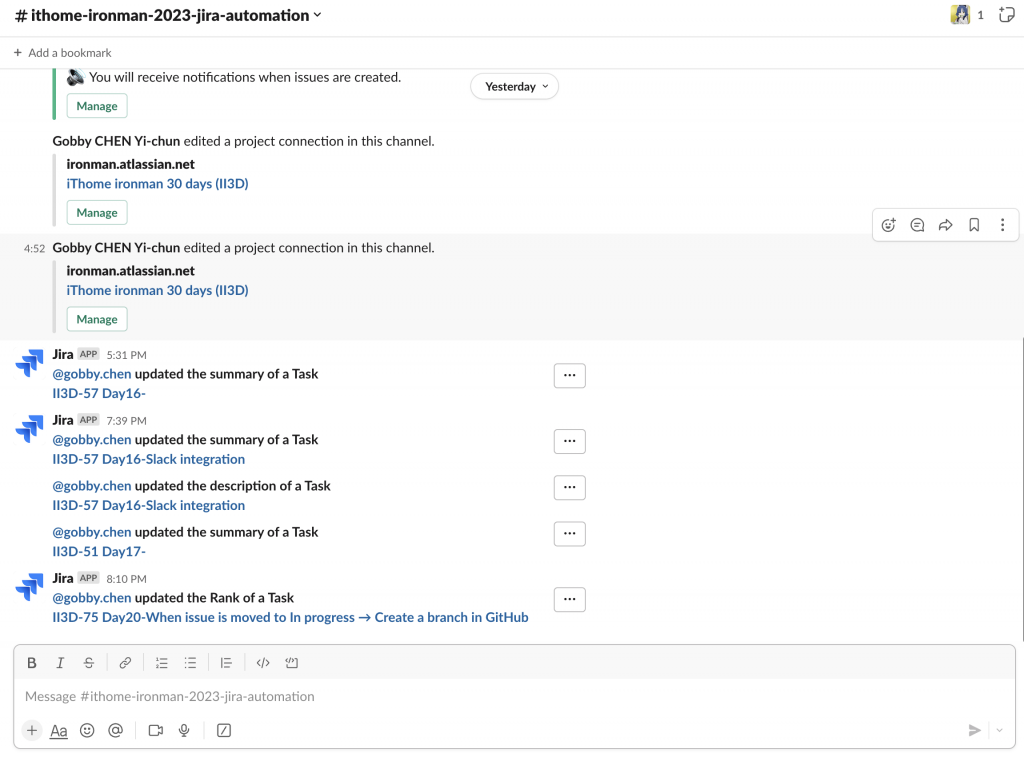Open more actions for the Rank update message

(569, 600)
